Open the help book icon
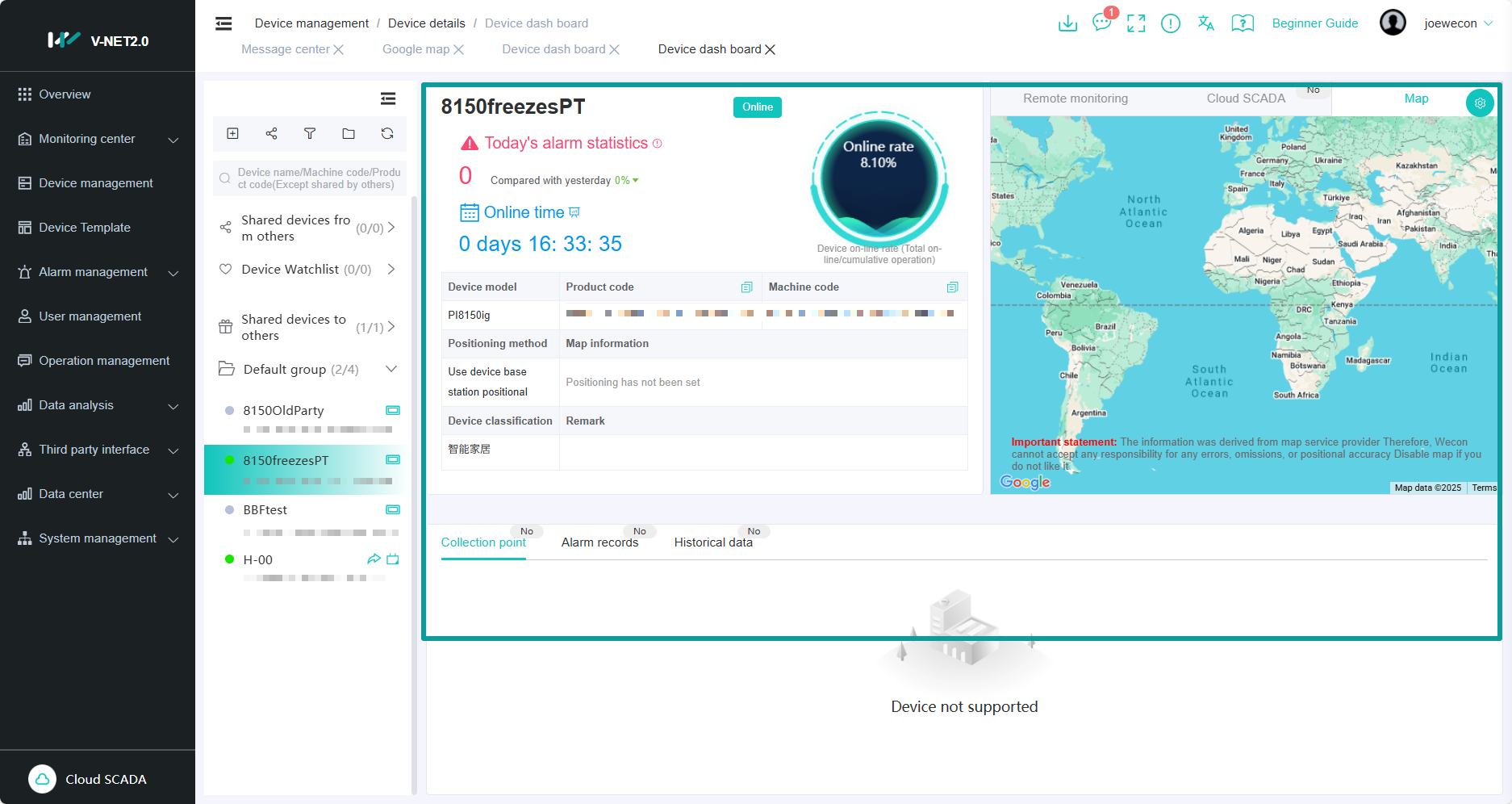Screen dimensions: 1512x804 tap(1243, 23)
